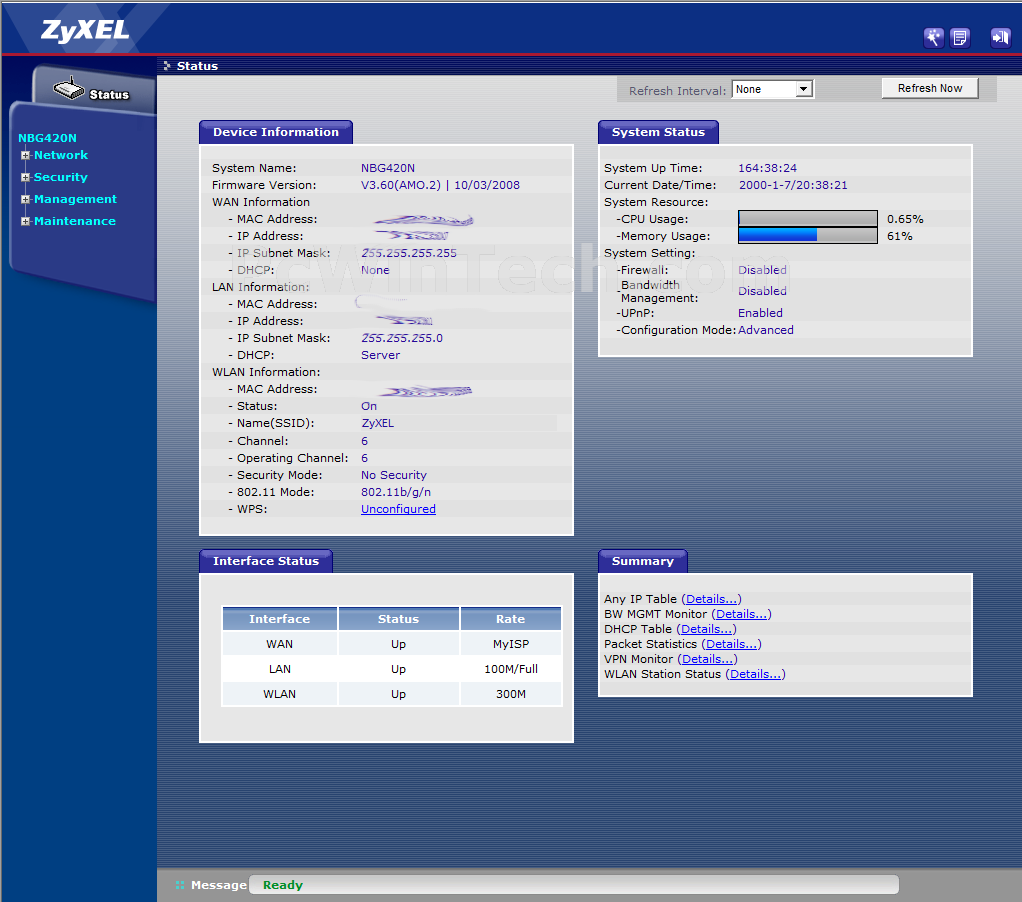
Task: Click the About page icon
Action: point(960,38)
